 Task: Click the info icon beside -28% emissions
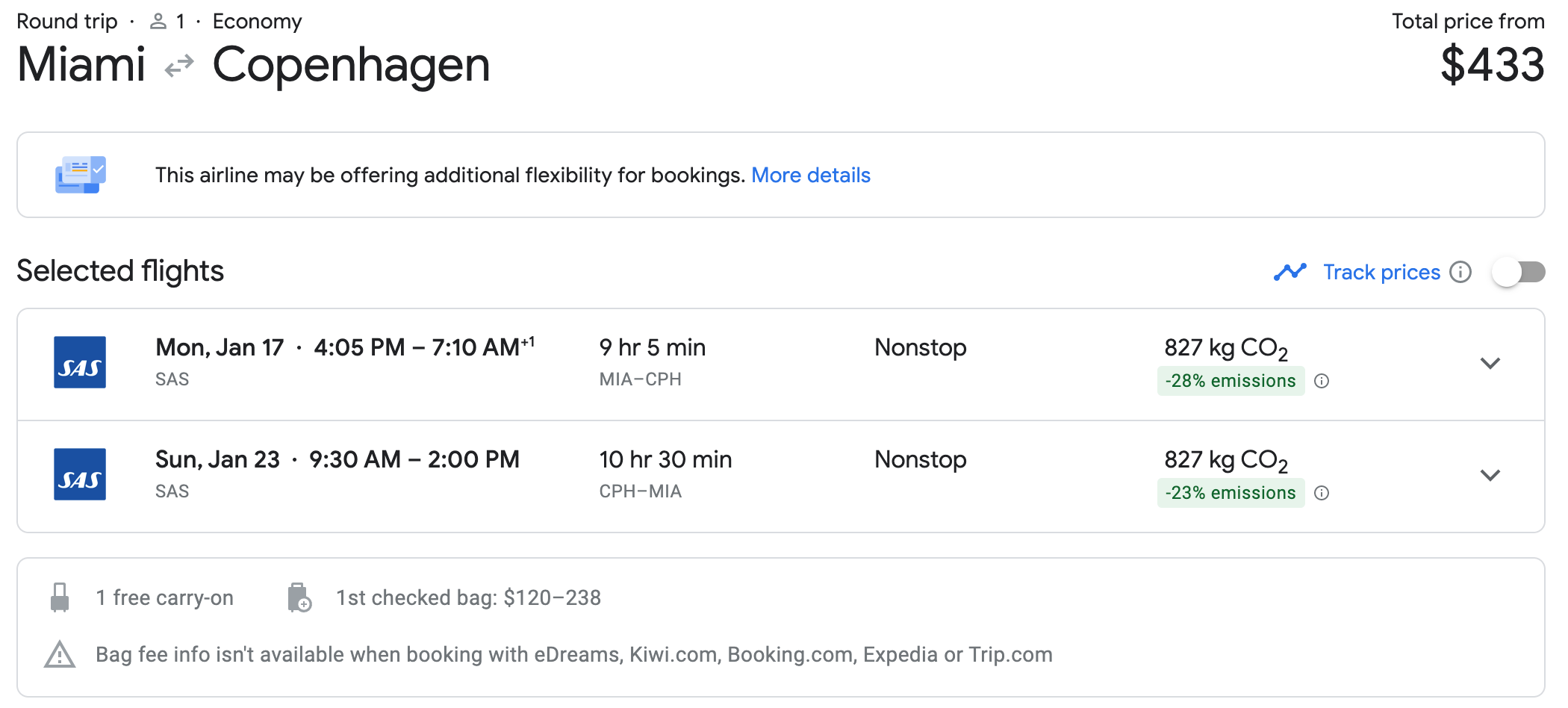pyautogui.click(x=1322, y=381)
